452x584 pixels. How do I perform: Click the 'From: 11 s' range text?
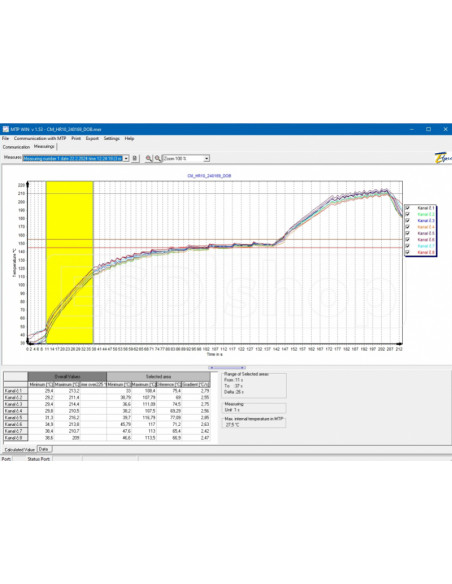click(x=234, y=380)
